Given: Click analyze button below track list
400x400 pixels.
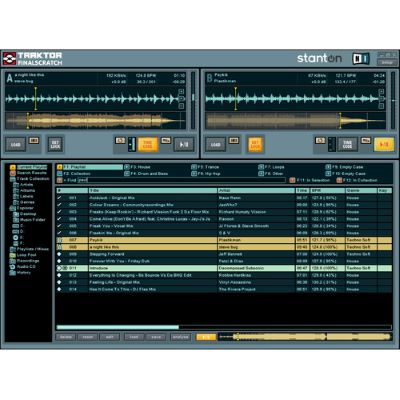Looking at the screenshot, I should coord(180,337).
